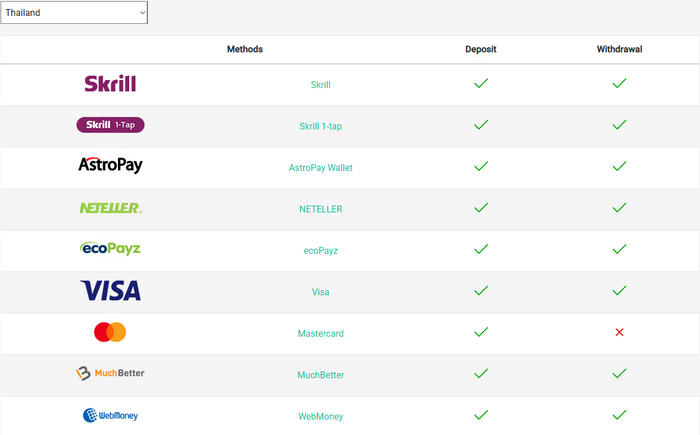Click the NETELLER logo
Screen dimensions: 700x435
[110, 208]
